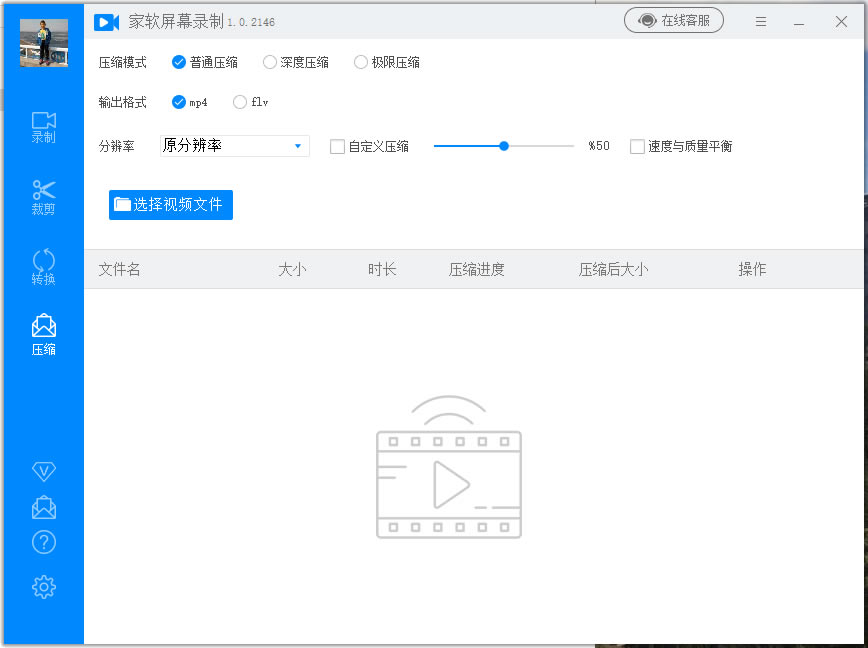
Task: Click the 文件名 column header
Action: [x=119, y=269]
